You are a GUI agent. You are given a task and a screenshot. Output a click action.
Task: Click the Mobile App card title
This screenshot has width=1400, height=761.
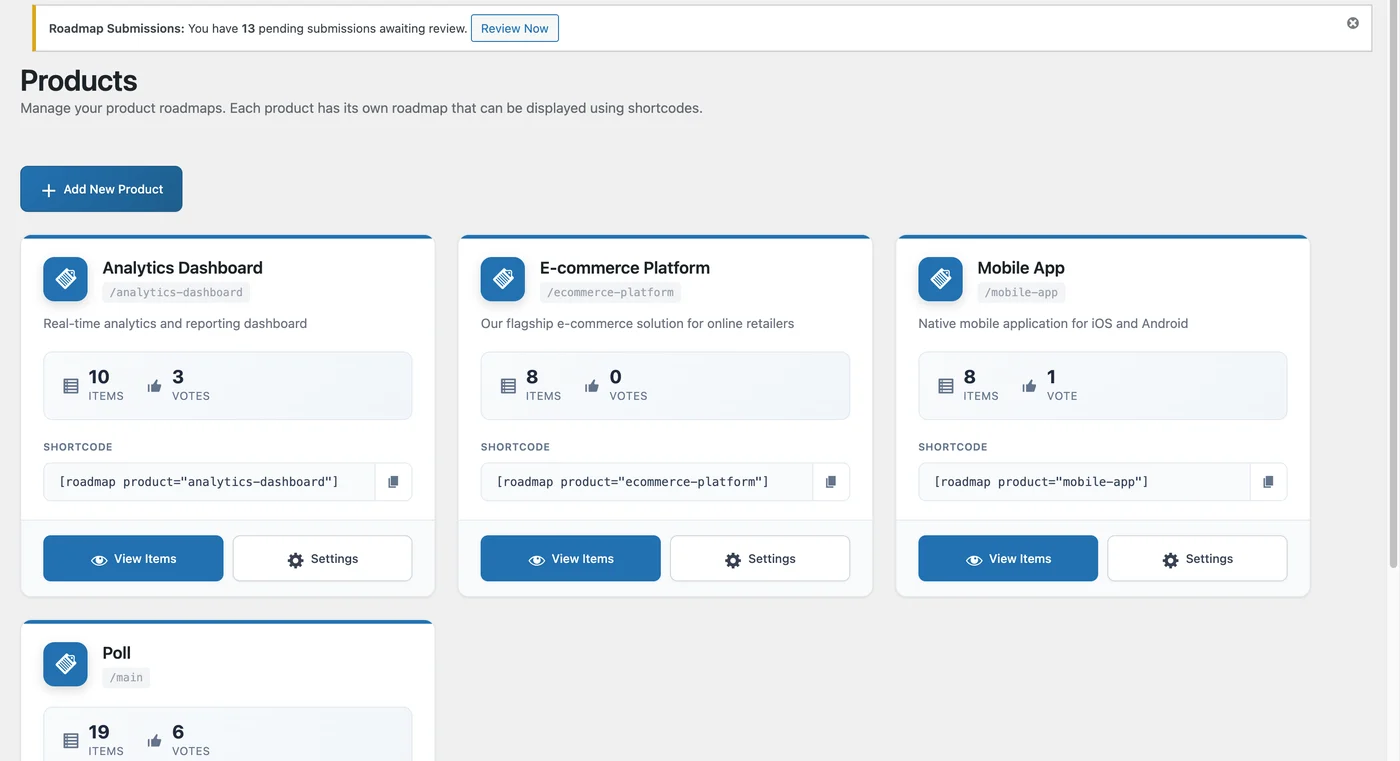coord(1021,268)
